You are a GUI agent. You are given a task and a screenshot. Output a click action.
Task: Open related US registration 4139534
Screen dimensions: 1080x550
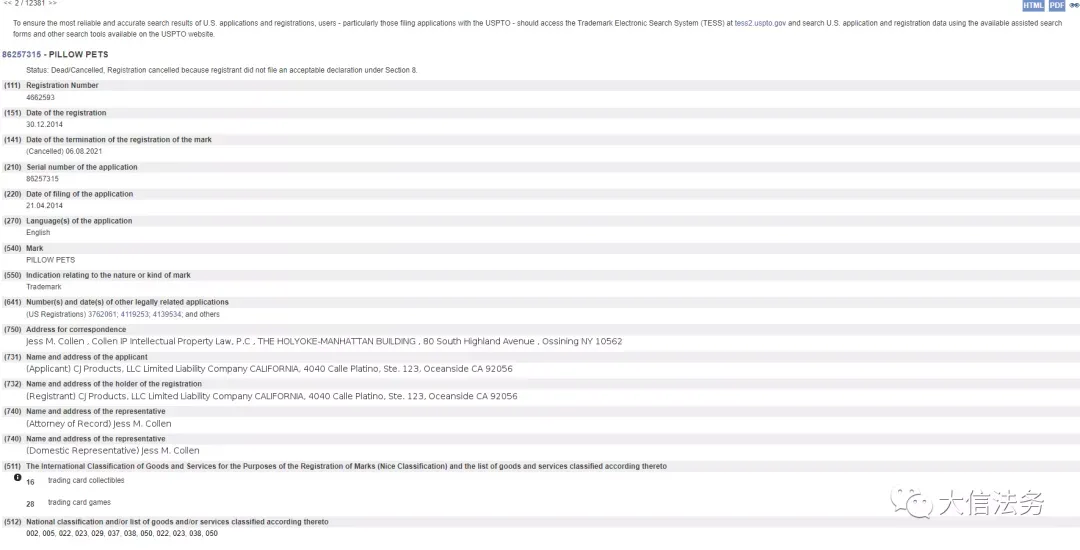167,315
